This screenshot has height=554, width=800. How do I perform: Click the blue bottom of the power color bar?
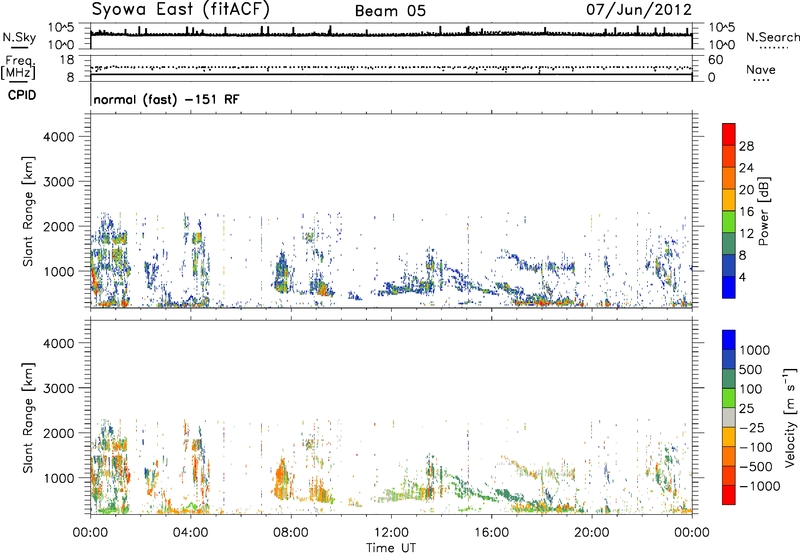[x=729, y=287]
